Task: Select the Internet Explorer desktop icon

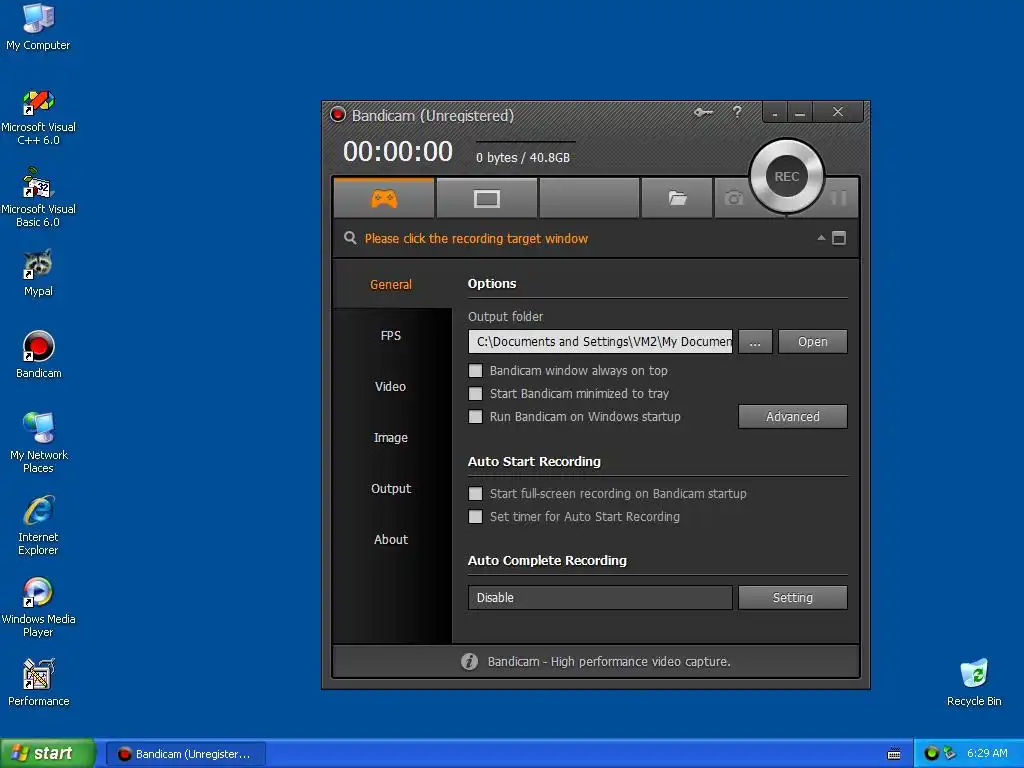Action: click(38, 526)
